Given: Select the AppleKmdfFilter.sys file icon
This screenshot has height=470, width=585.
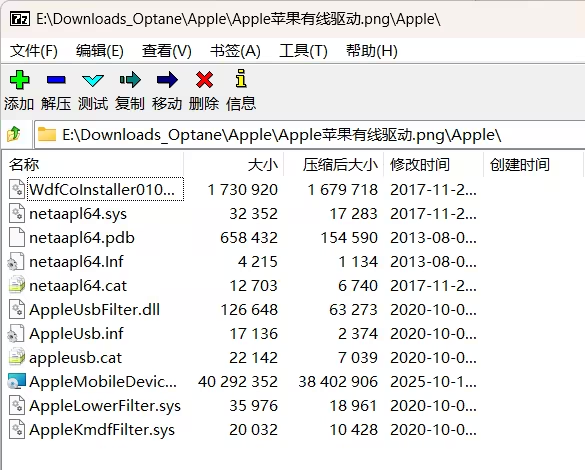Looking at the screenshot, I should point(17,429).
